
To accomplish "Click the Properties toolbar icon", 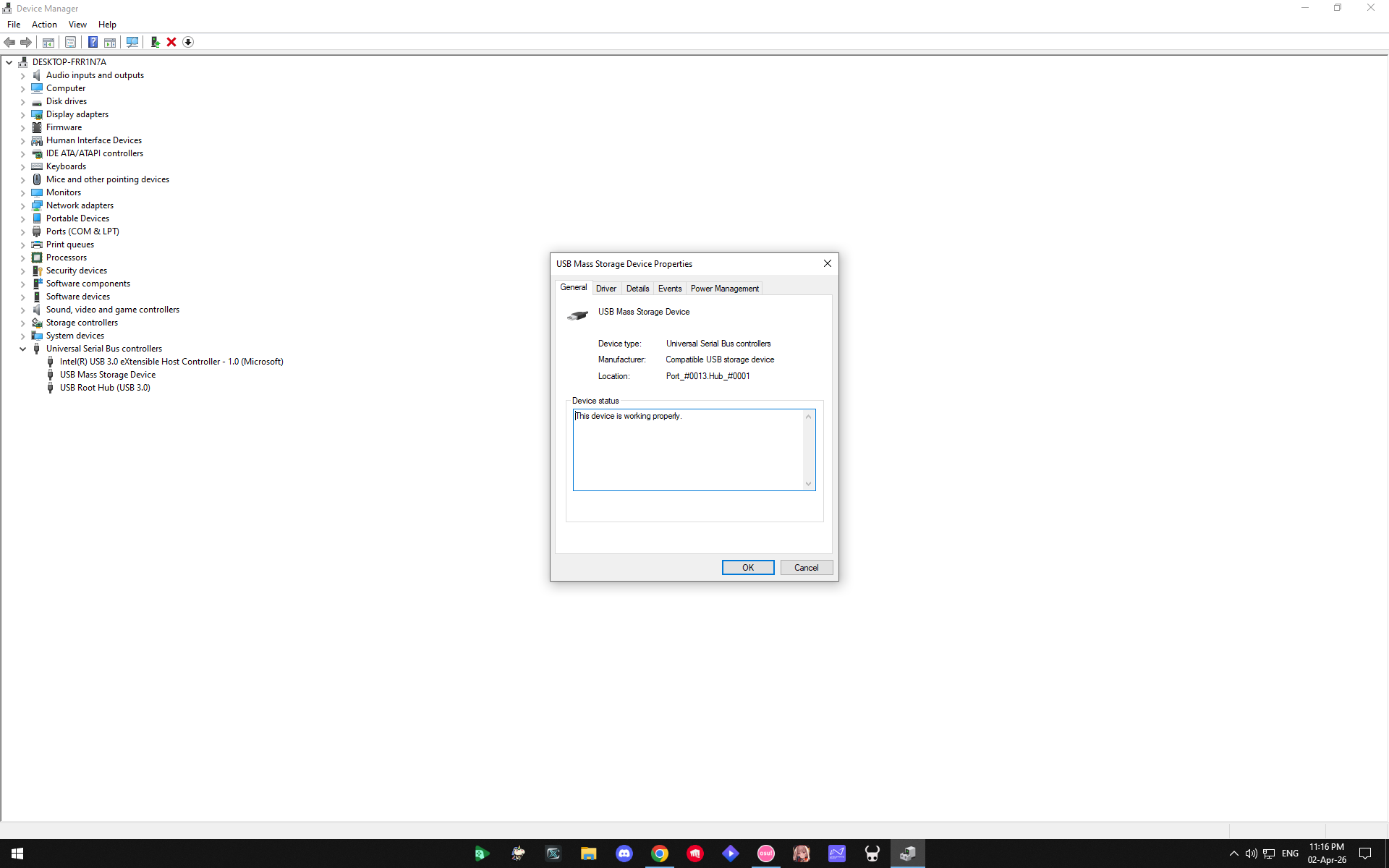I will 70,42.
